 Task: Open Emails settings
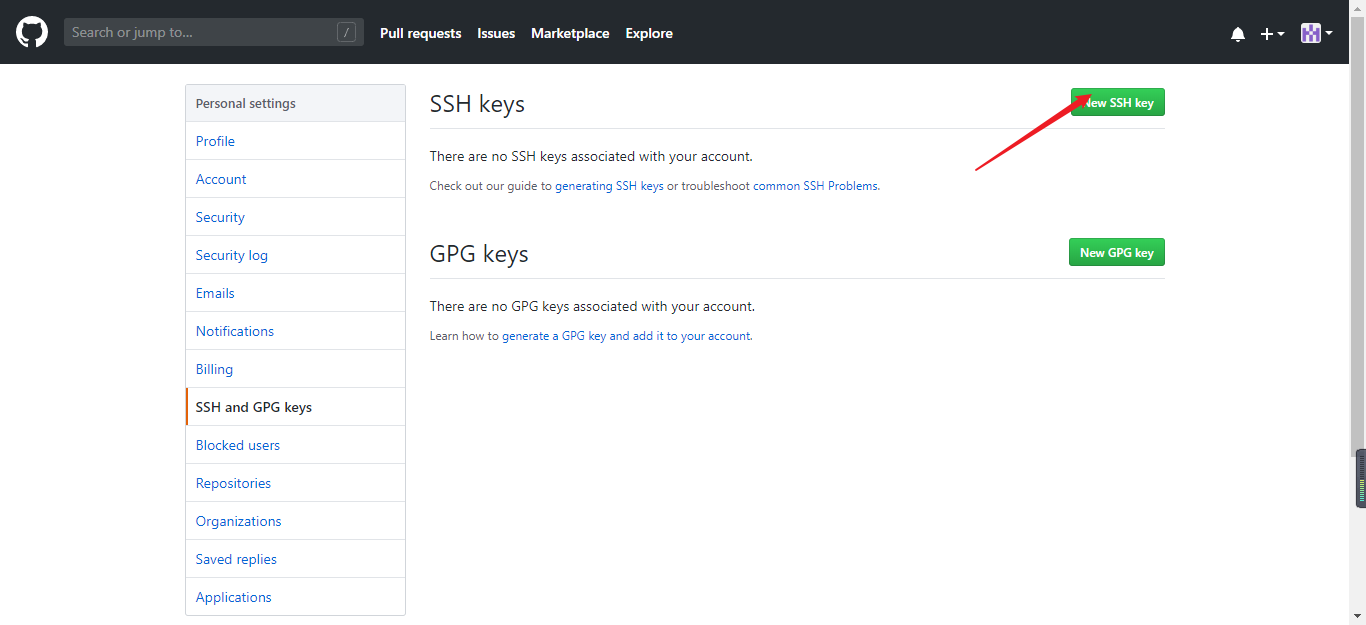pos(296,293)
